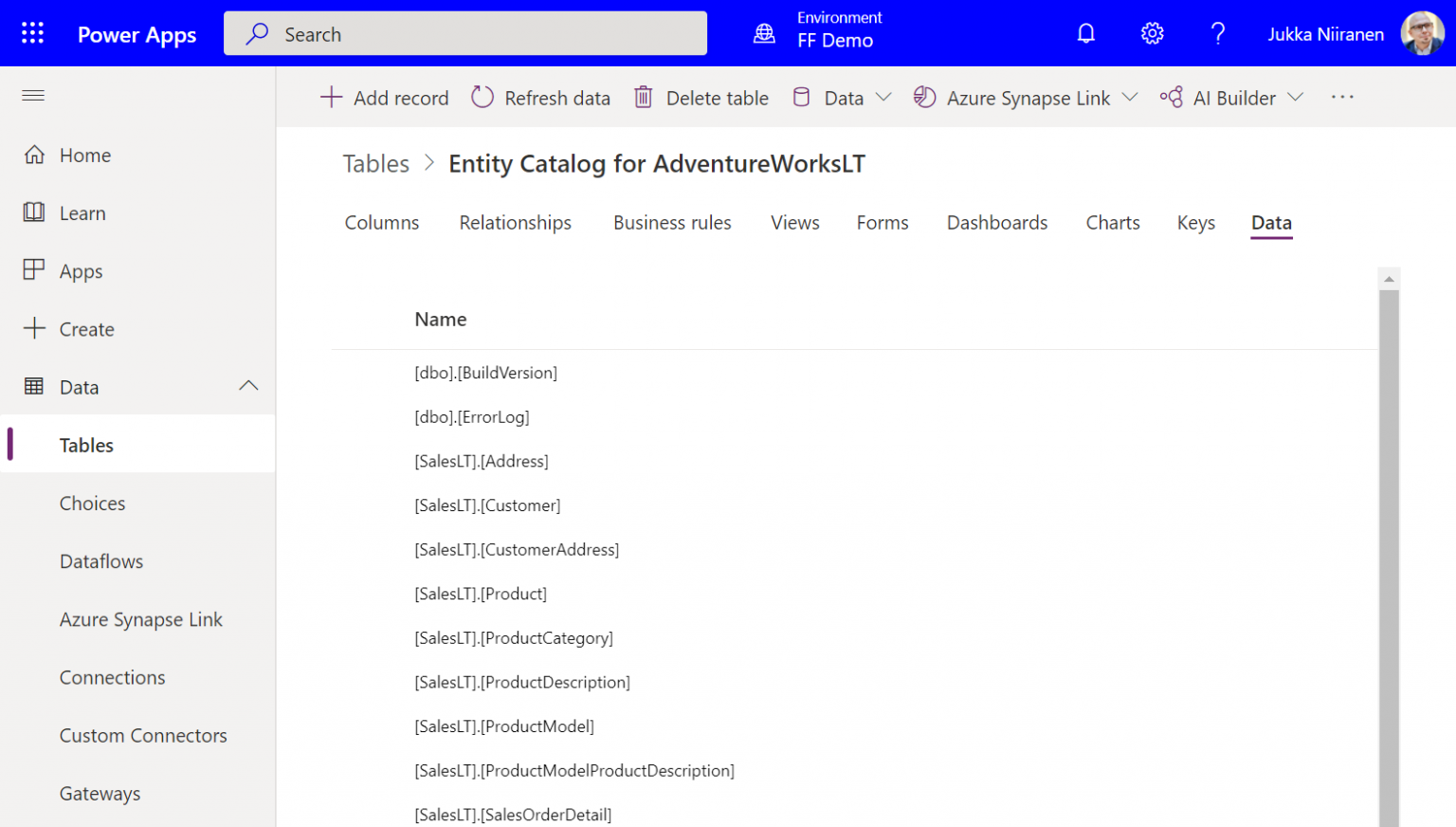Screen dimensions: 1456x827
Task: Click the FF Demo environment name
Action: 835,41
